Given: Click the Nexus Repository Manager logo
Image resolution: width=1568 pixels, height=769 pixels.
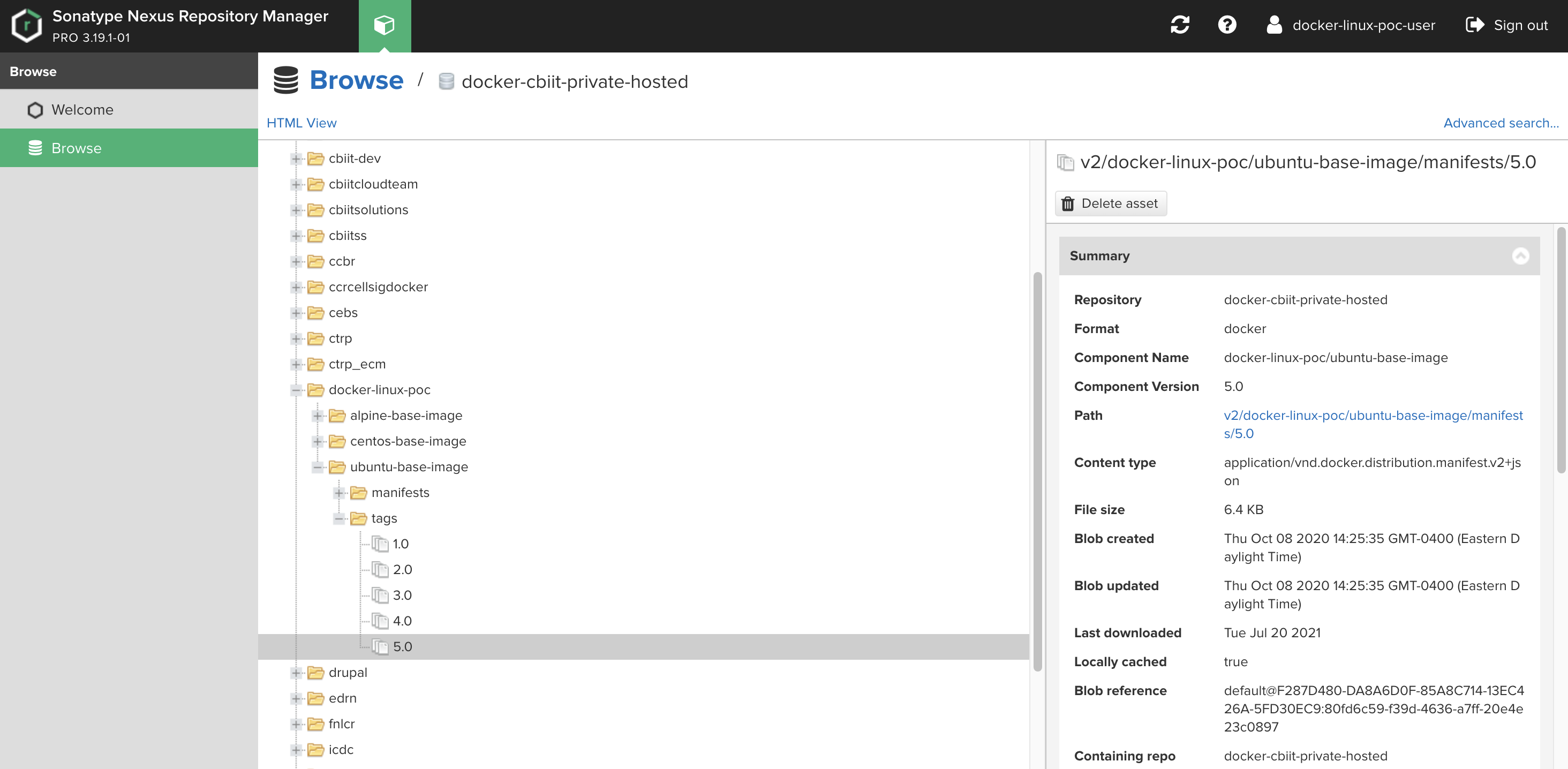Looking at the screenshot, I should [26, 26].
